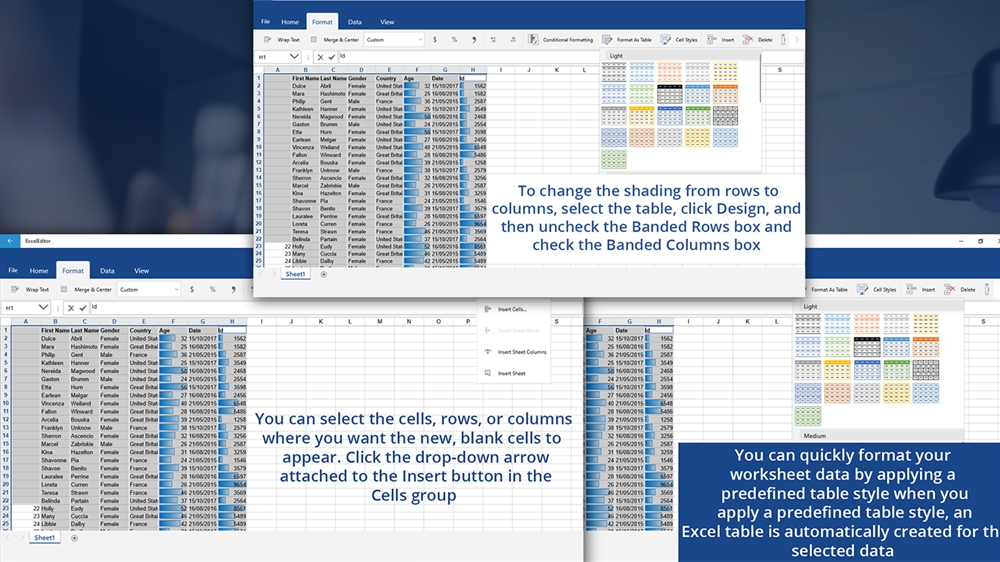
Task: Click Merge & Center in bottom-left window
Action: [85, 290]
